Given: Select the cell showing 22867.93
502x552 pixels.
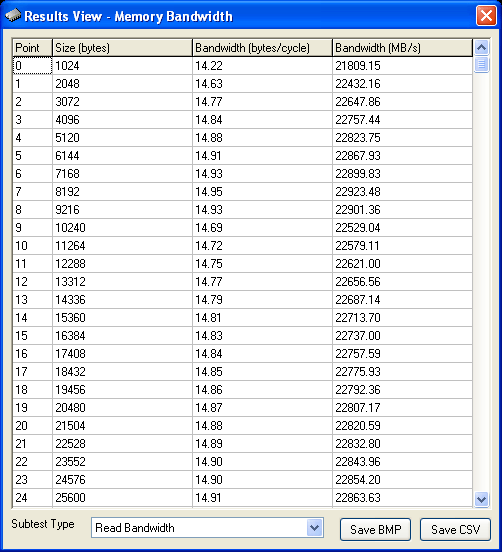Looking at the screenshot, I should 402,156.
